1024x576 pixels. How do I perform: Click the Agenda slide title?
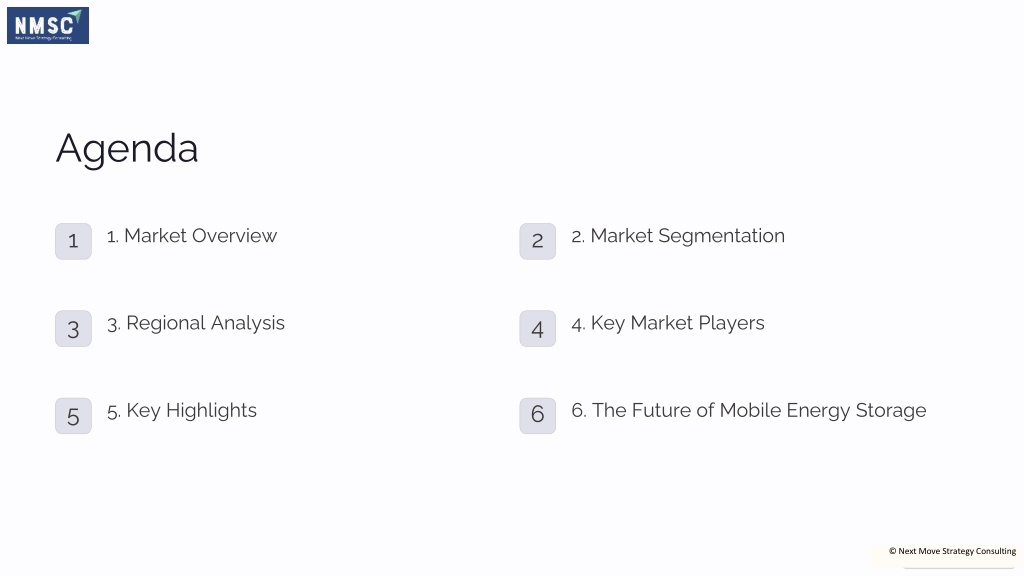click(x=127, y=150)
